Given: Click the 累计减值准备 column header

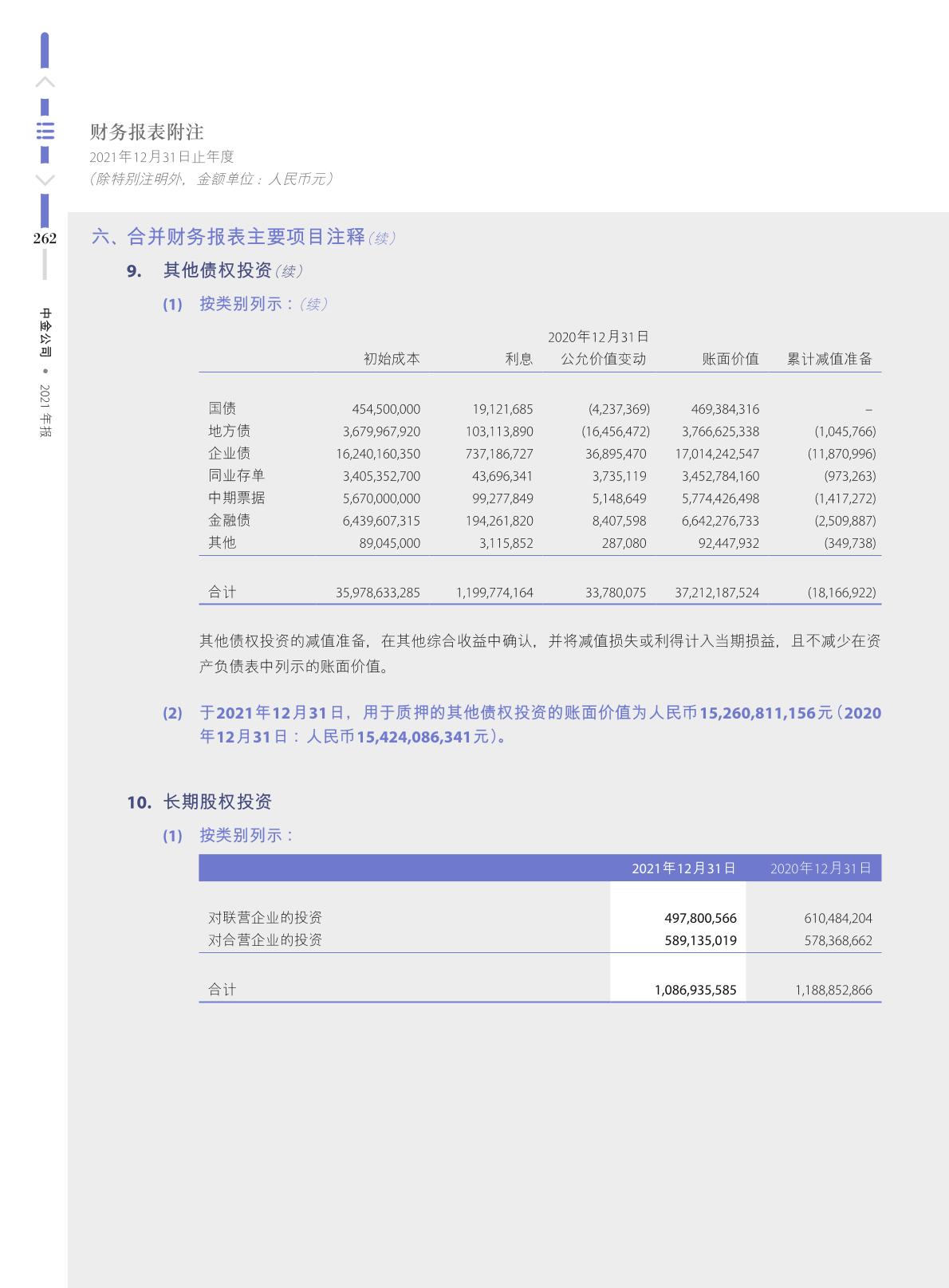Looking at the screenshot, I should pos(829,359).
